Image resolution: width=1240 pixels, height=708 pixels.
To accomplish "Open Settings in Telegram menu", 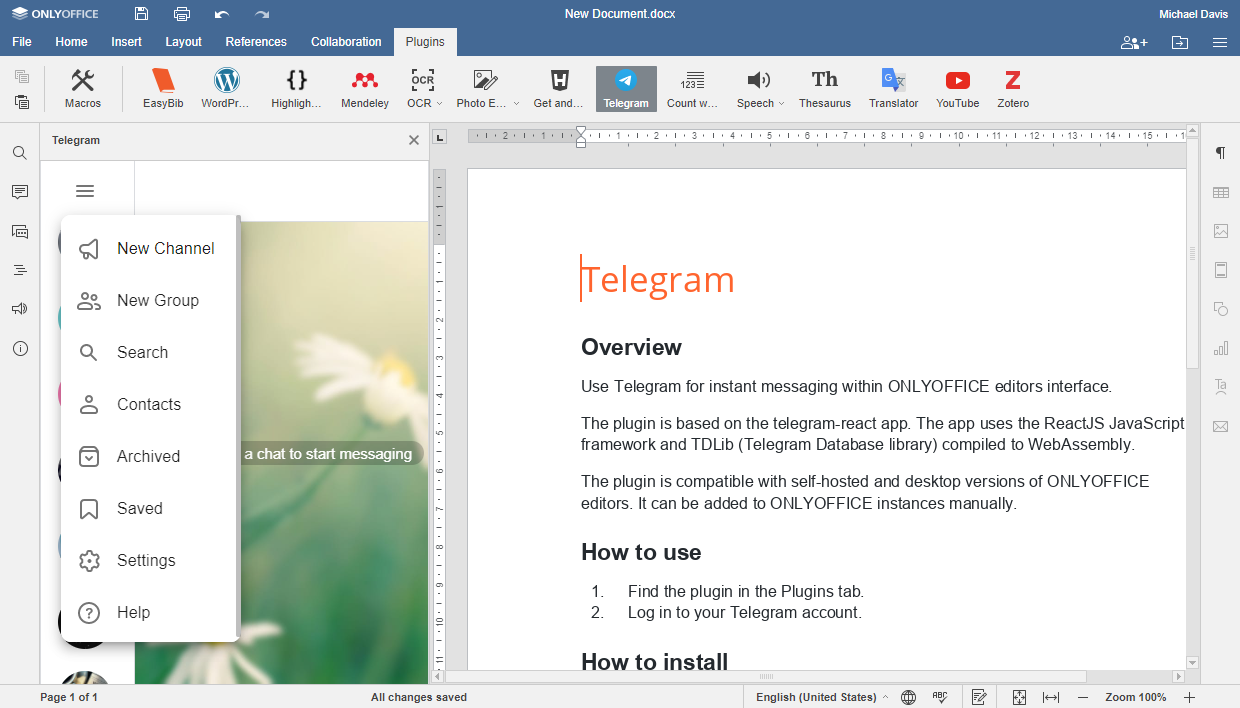I will coord(149,560).
